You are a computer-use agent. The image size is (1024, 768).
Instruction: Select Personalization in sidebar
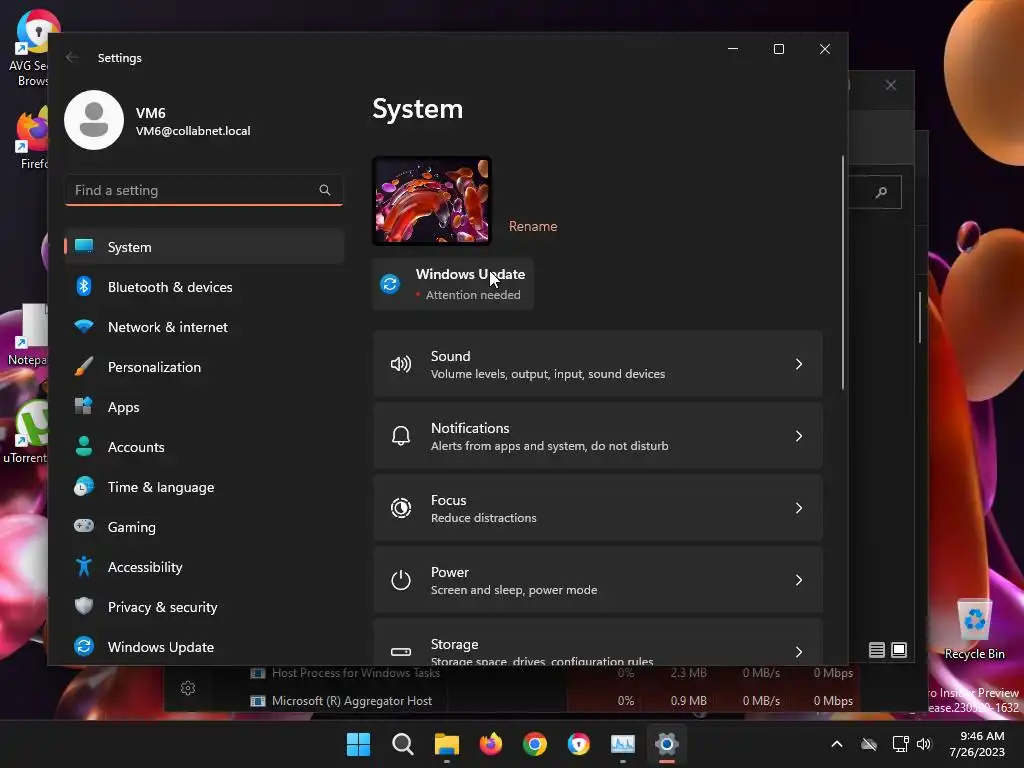(x=204, y=367)
